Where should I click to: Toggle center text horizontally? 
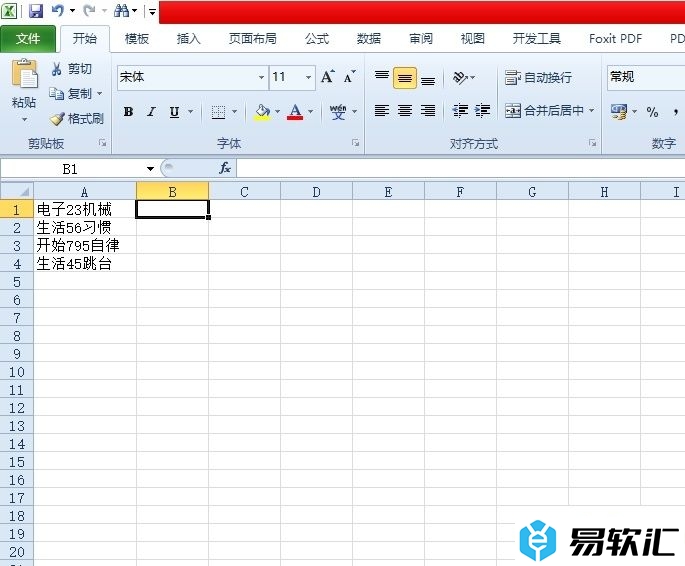pyautogui.click(x=405, y=111)
